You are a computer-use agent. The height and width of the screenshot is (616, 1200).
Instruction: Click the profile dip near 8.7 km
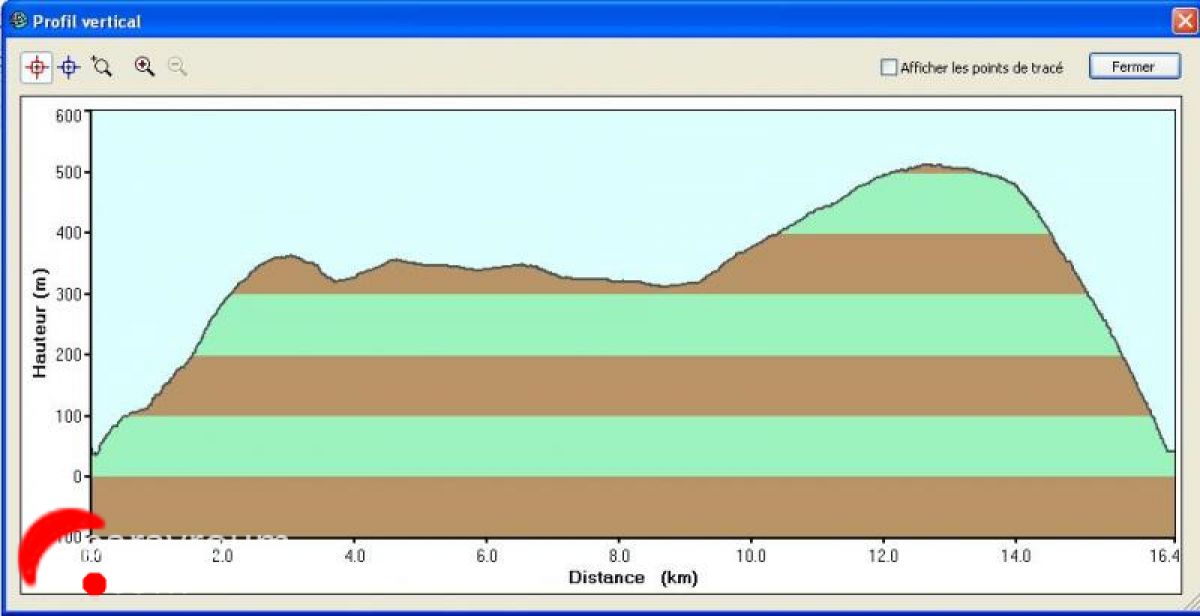pos(665,287)
